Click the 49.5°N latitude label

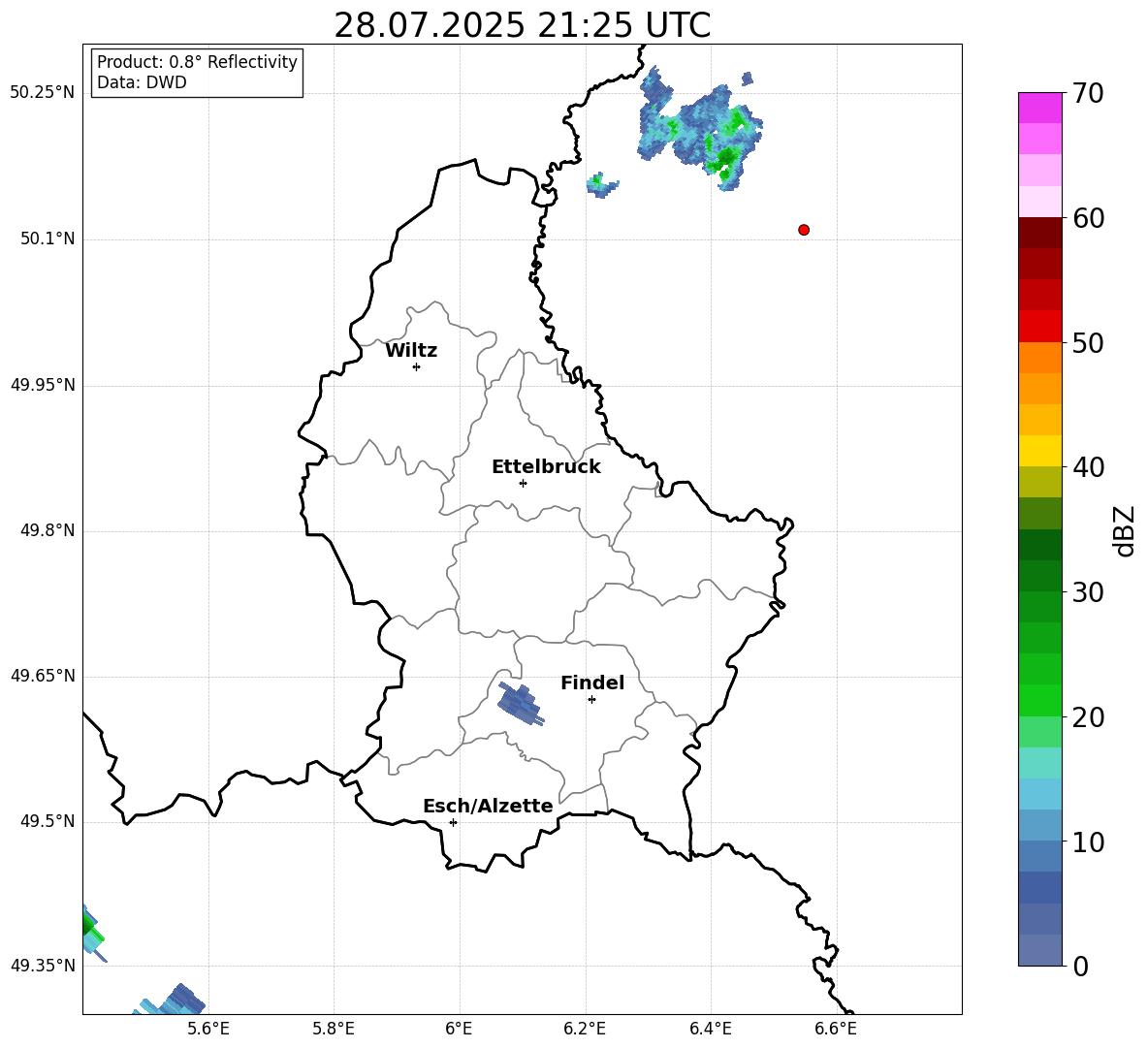[48, 821]
